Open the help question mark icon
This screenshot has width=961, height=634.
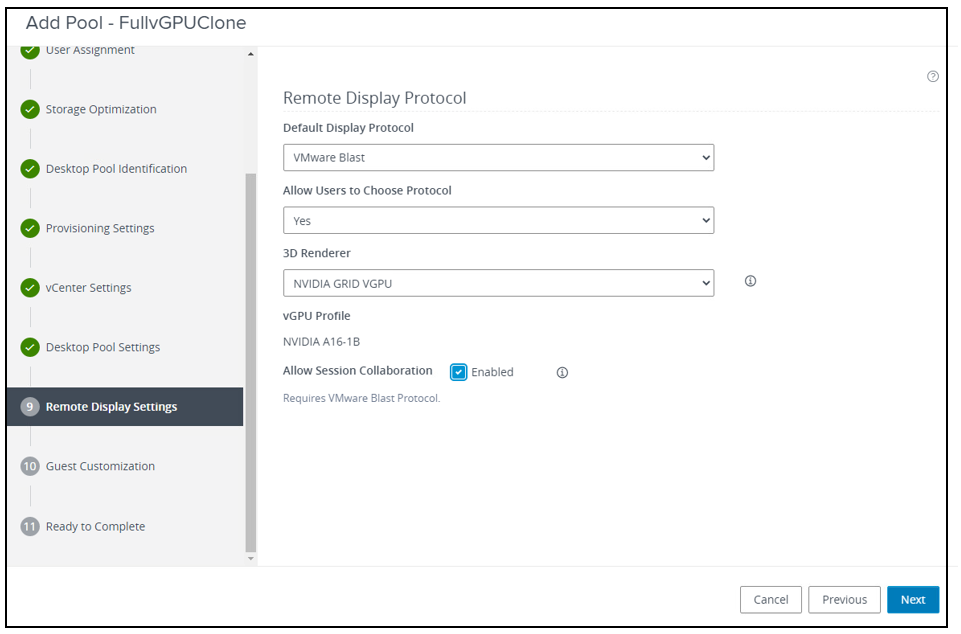pyautogui.click(x=932, y=75)
